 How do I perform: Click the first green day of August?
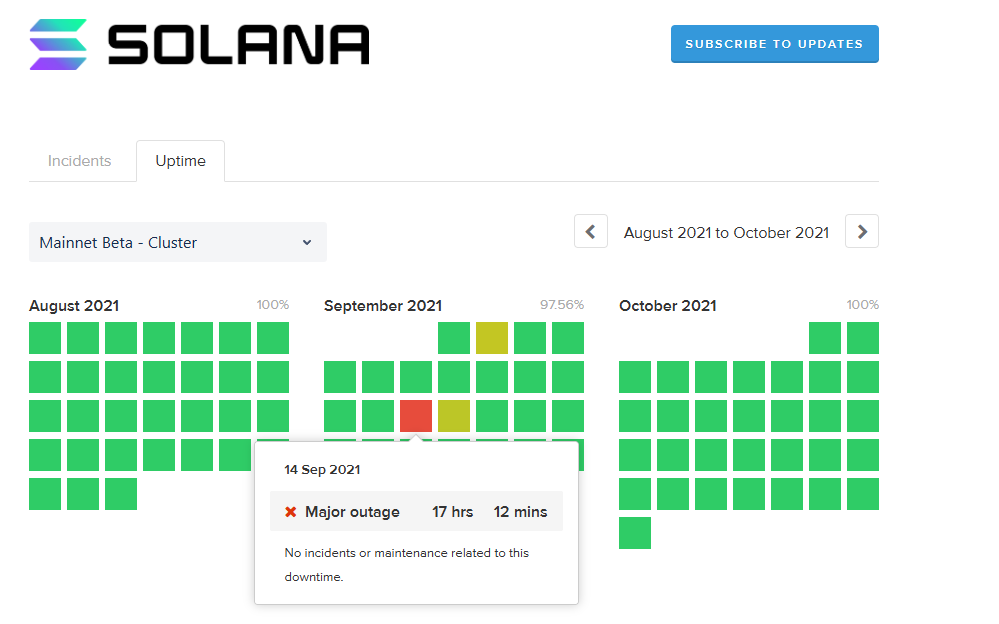[x=45, y=338]
